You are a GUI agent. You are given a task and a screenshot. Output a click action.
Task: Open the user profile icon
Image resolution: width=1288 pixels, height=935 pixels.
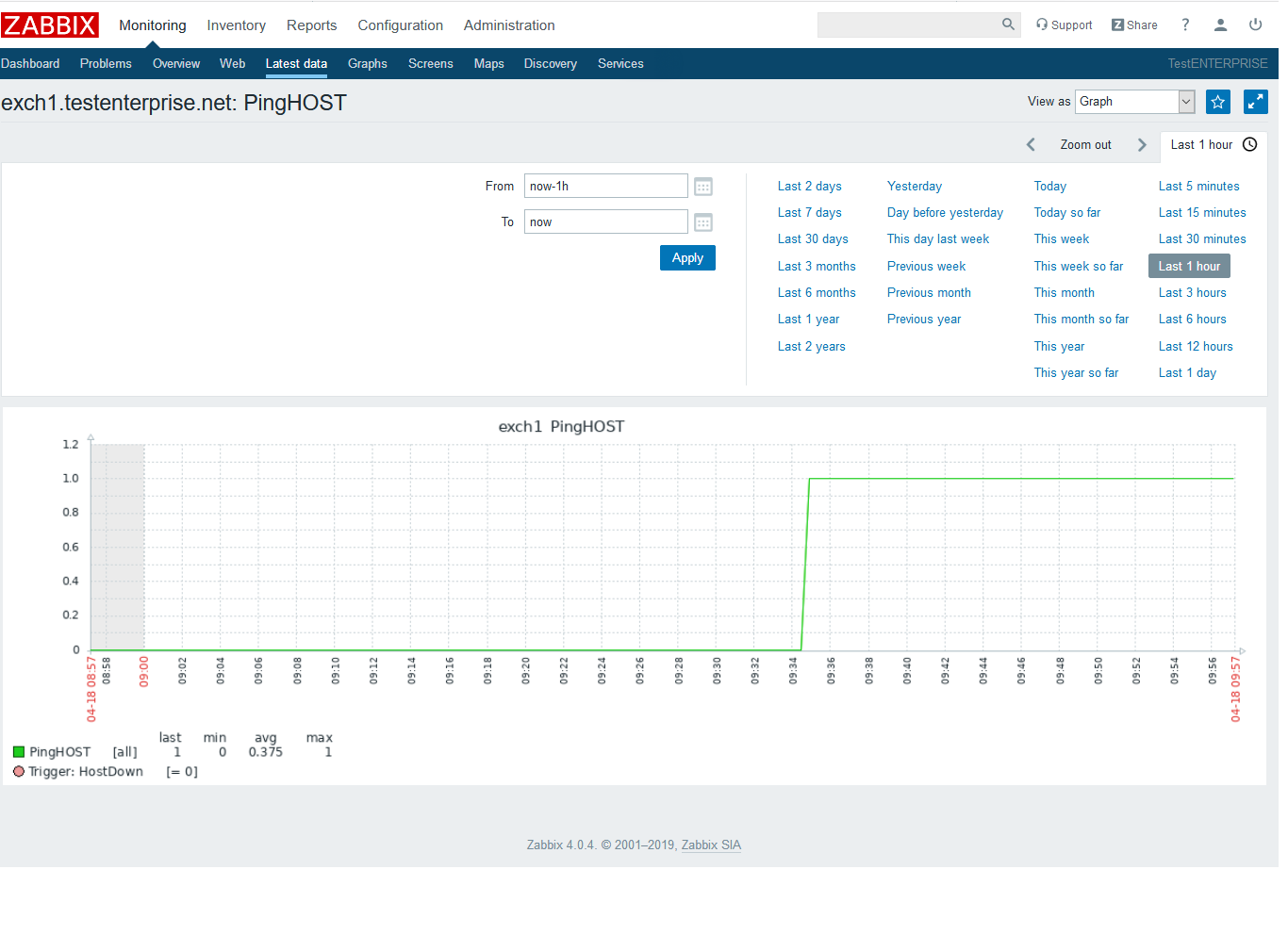(x=1220, y=25)
